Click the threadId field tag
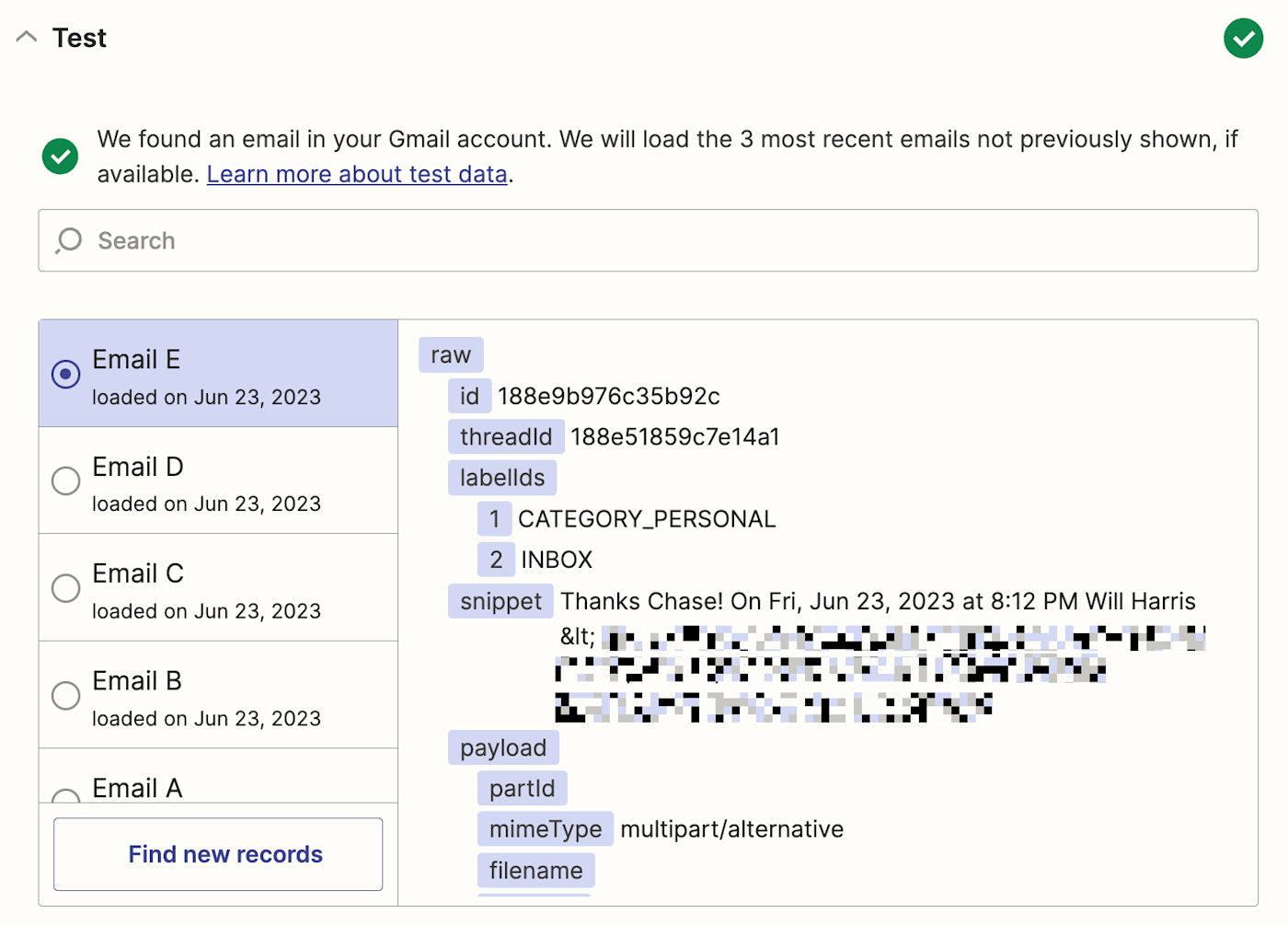1288x926 pixels. pyautogui.click(x=506, y=436)
